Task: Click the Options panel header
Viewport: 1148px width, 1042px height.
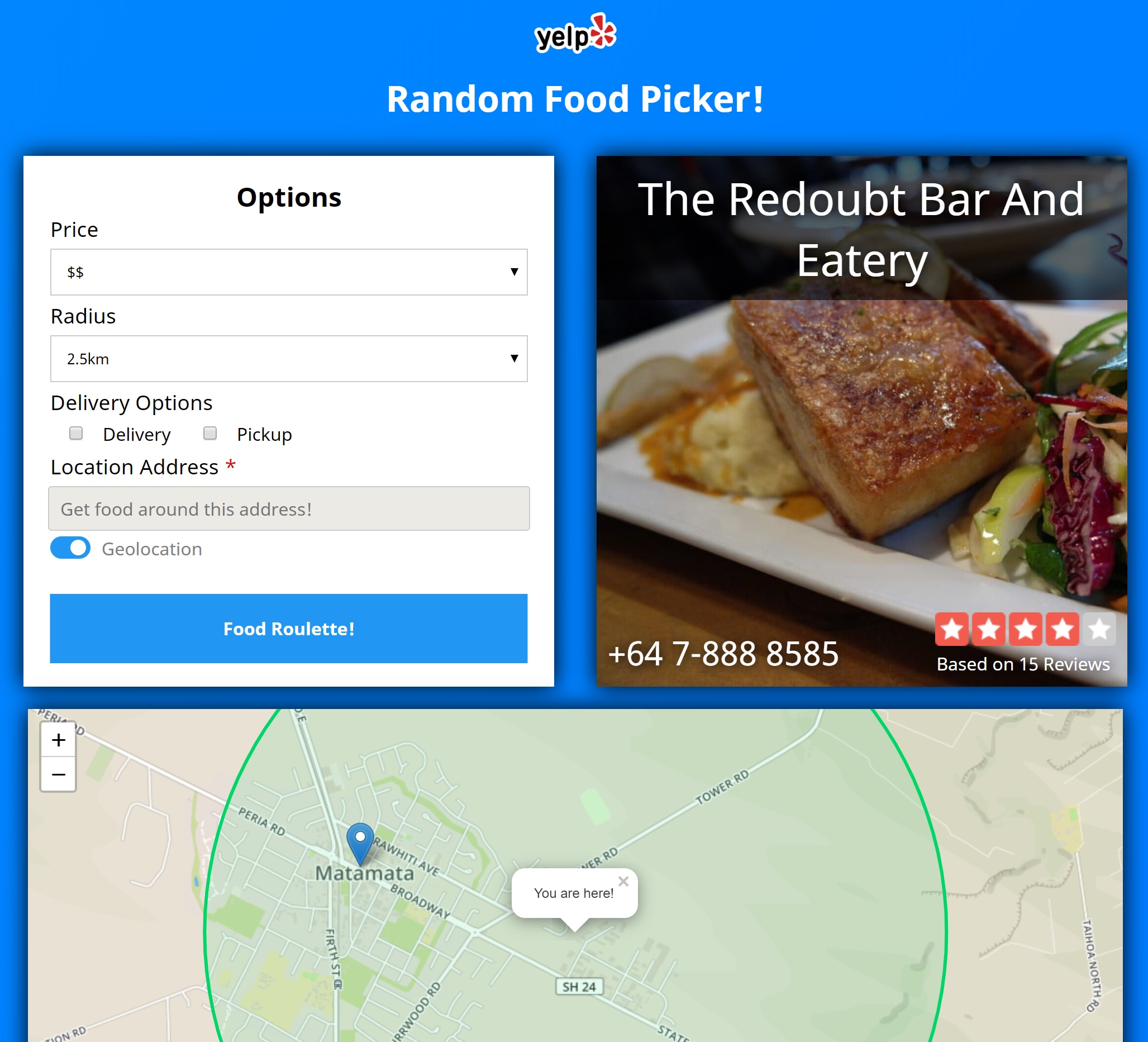Action: 289,197
